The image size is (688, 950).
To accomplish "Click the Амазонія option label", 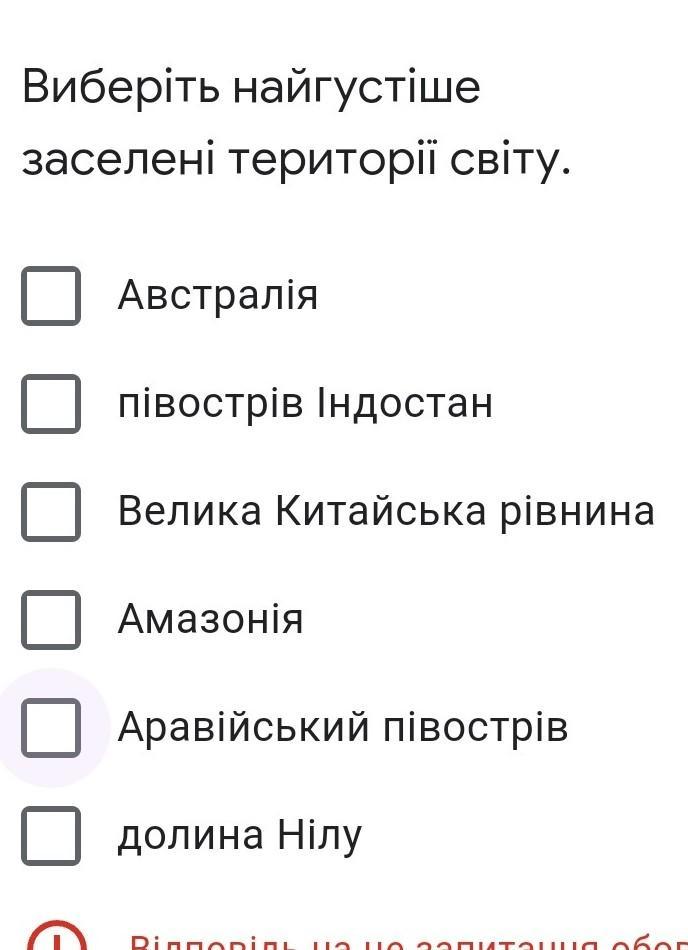I will pyautogui.click(x=210, y=620).
